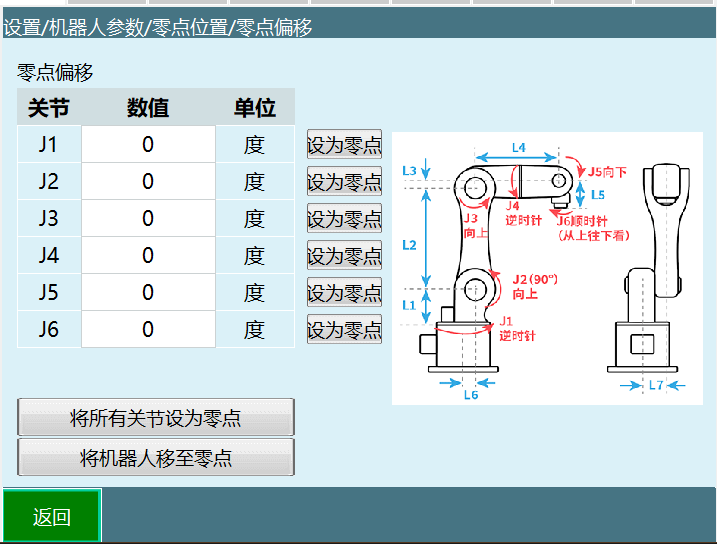Click the 关节 column header

click(48, 108)
